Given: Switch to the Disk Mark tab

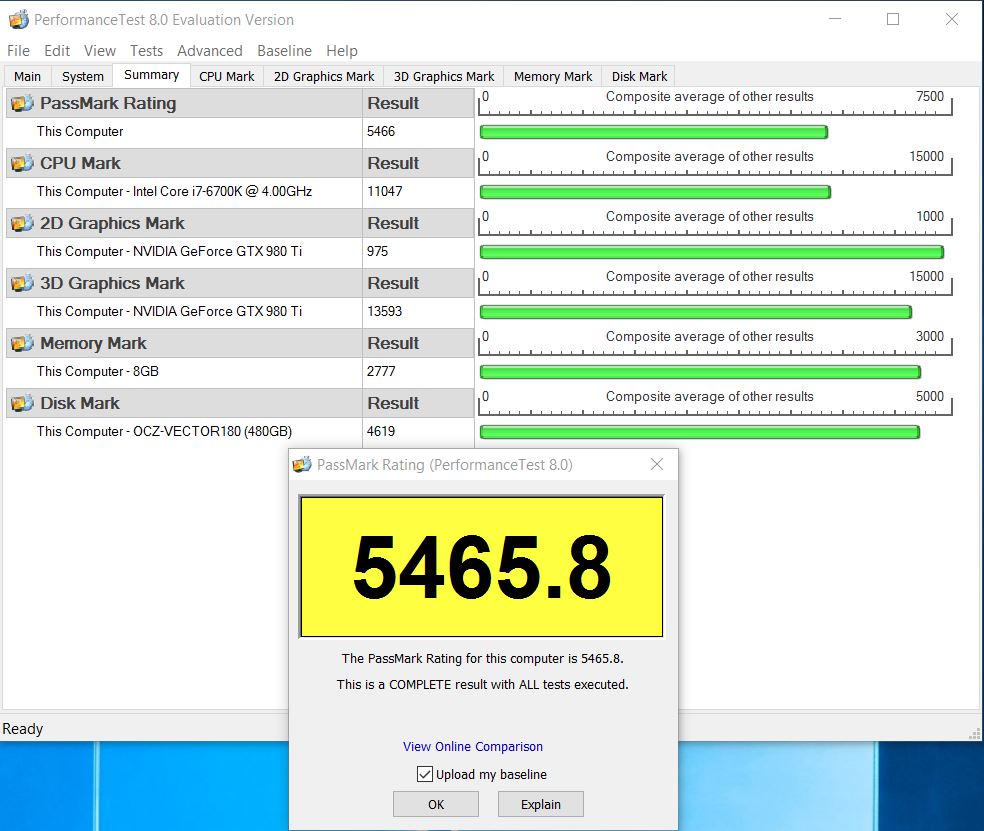Looking at the screenshot, I should click(639, 76).
